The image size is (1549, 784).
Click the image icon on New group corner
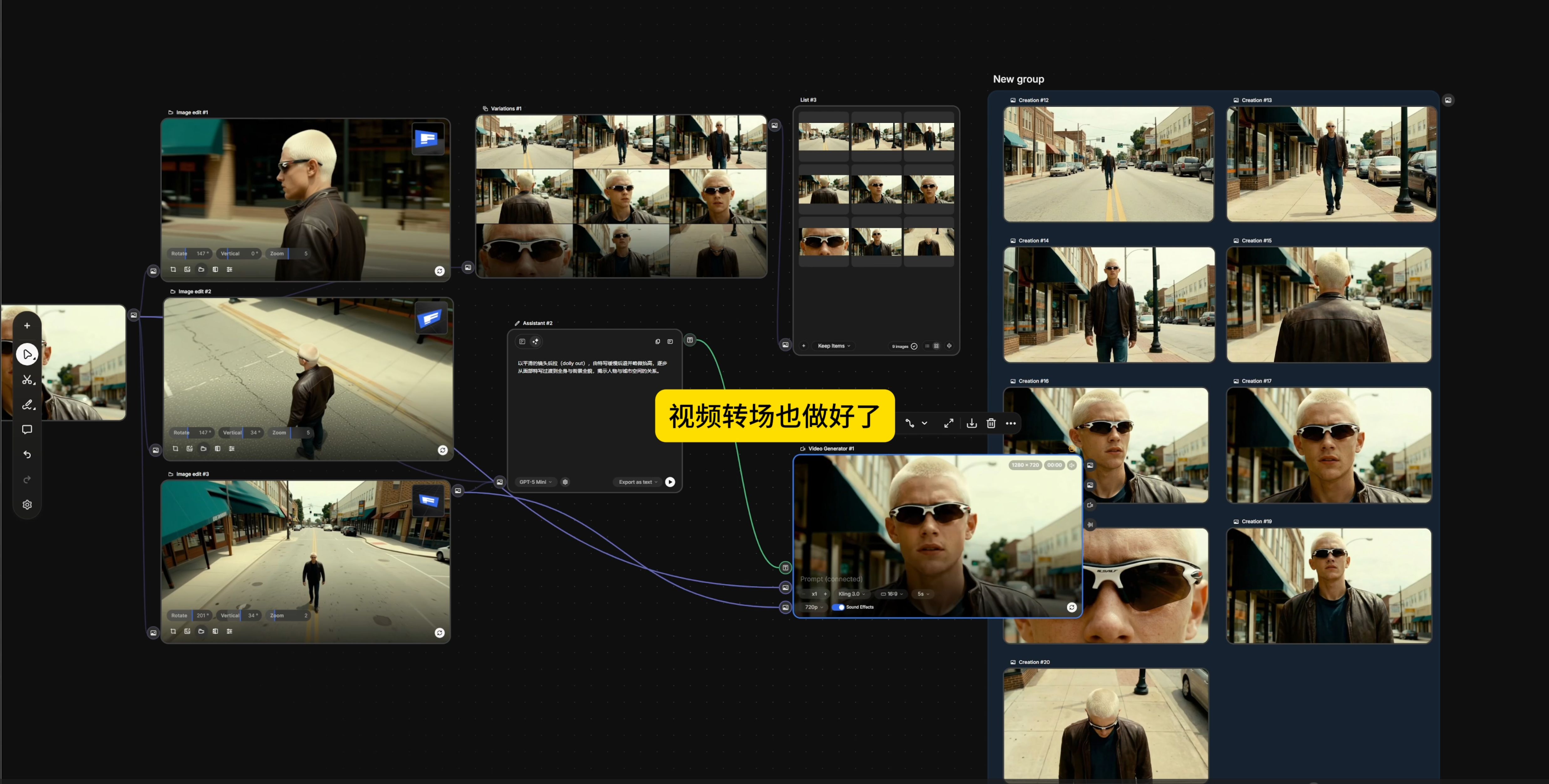pyautogui.click(x=1448, y=101)
